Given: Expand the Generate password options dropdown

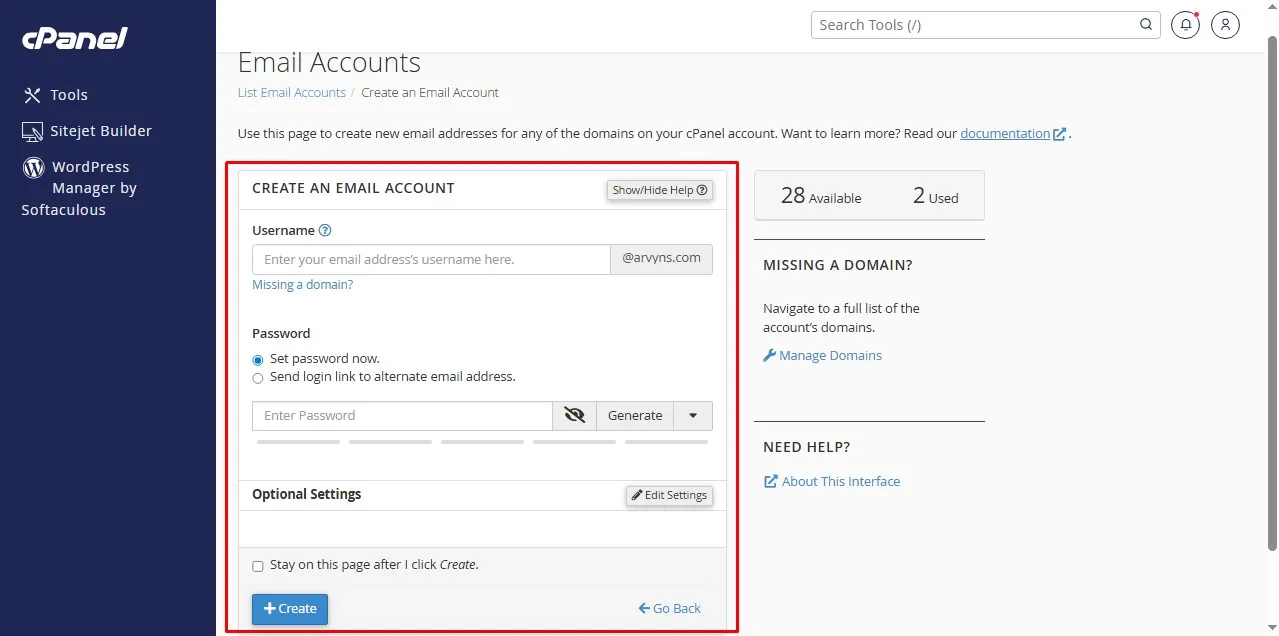Looking at the screenshot, I should point(692,415).
